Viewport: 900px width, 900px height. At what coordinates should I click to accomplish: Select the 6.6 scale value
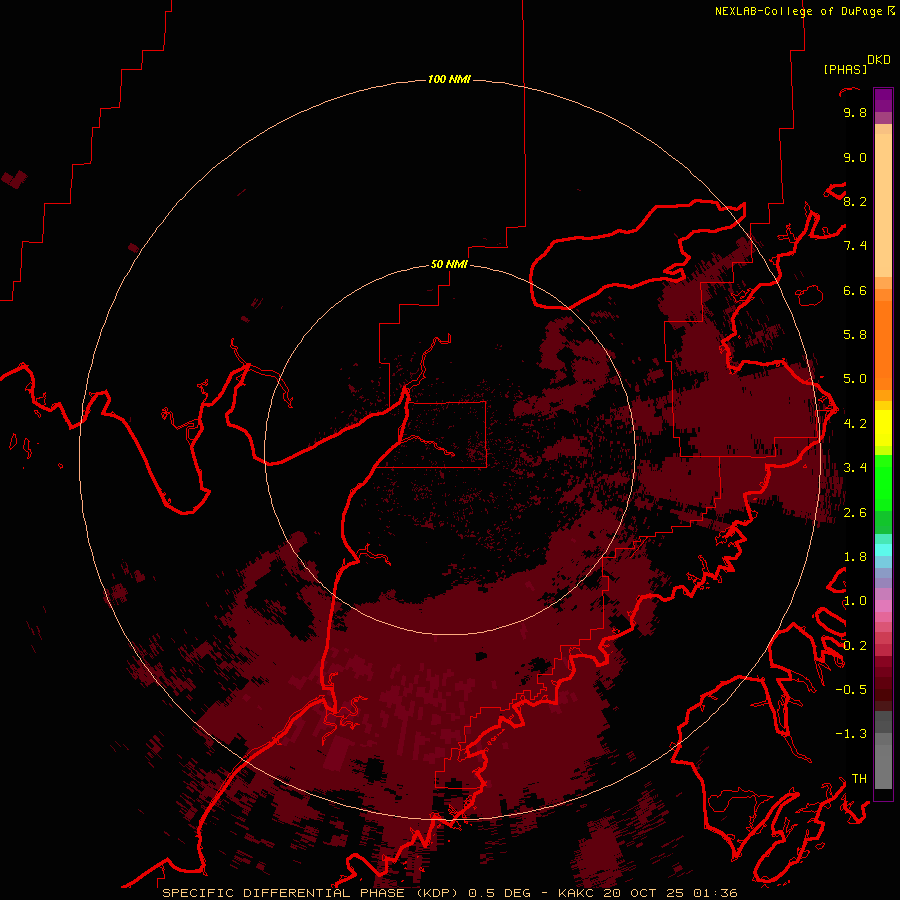click(x=855, y=290)
